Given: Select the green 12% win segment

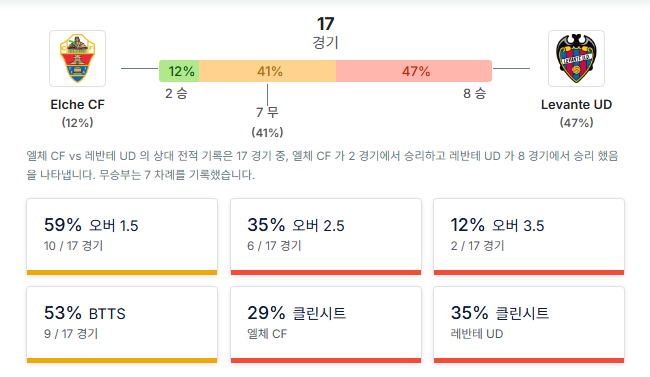Looking at the screenshot, I should click(179, 71).
